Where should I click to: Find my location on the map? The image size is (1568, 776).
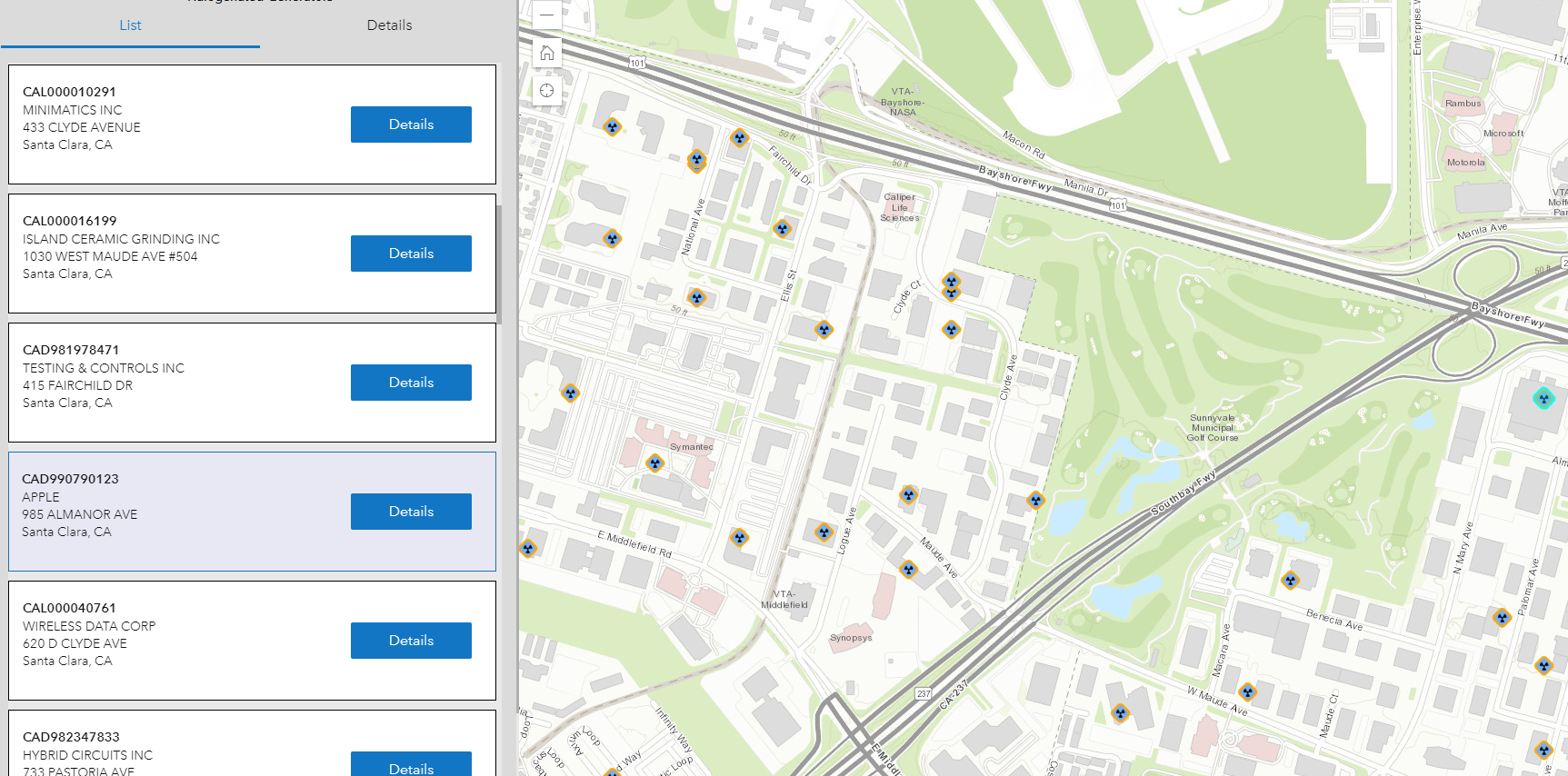546,91
